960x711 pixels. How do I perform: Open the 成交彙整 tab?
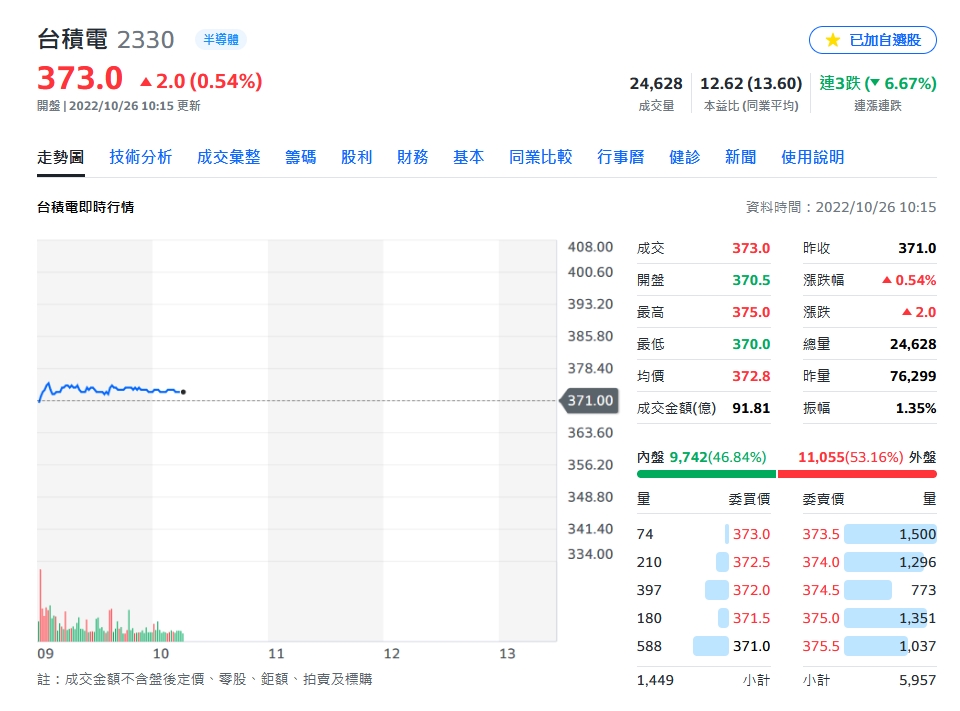pos(228,157)
